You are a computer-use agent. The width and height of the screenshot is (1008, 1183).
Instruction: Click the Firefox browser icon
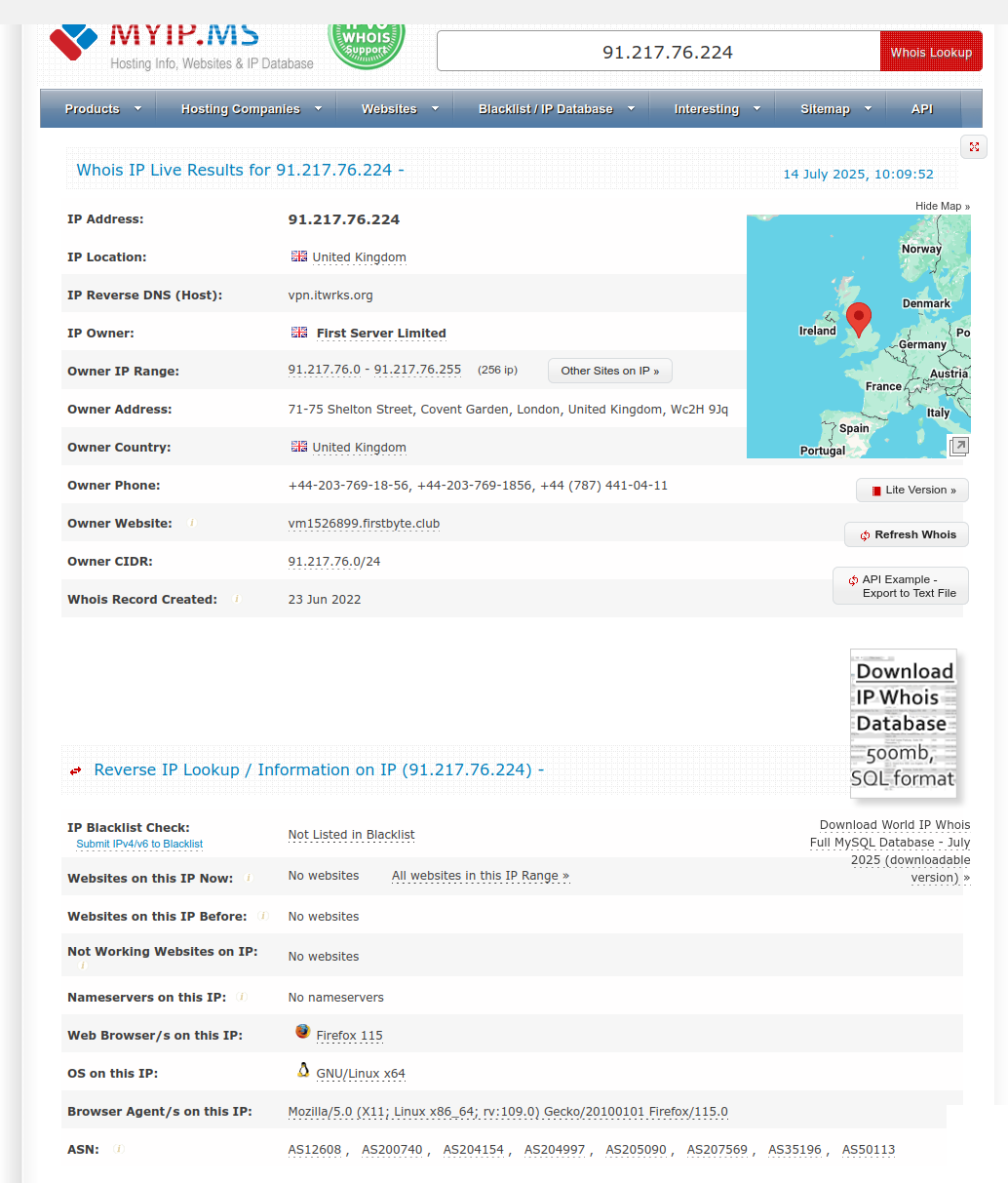point(302,1032)
